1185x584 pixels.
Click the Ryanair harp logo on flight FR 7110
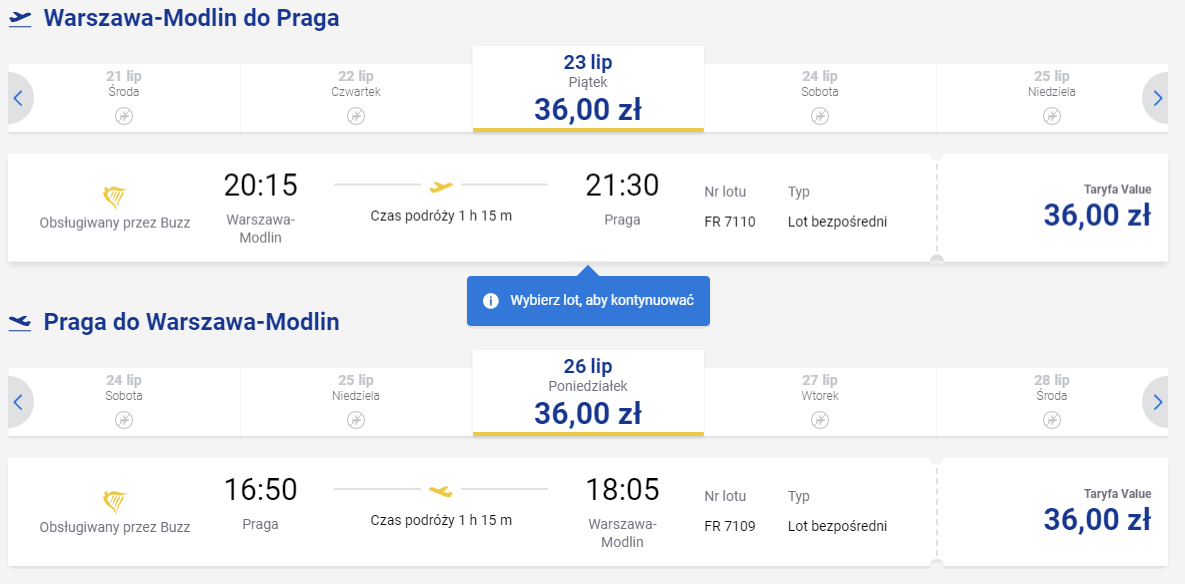coord(114,199)
